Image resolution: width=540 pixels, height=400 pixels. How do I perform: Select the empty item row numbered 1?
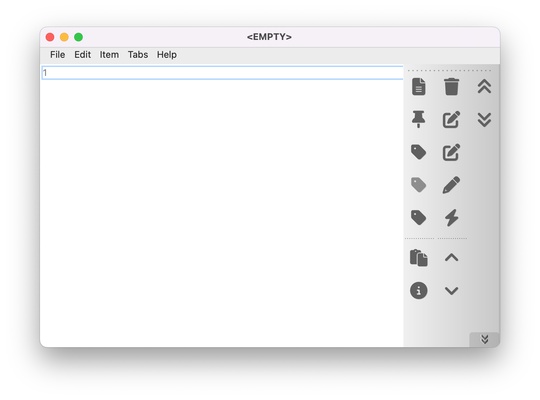(x=222, y=73)
